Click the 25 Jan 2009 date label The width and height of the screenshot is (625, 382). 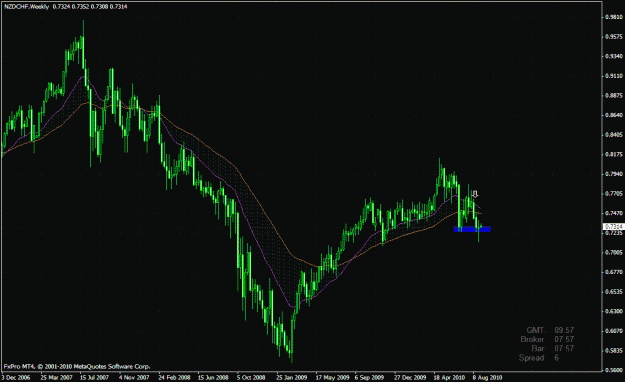292,377
